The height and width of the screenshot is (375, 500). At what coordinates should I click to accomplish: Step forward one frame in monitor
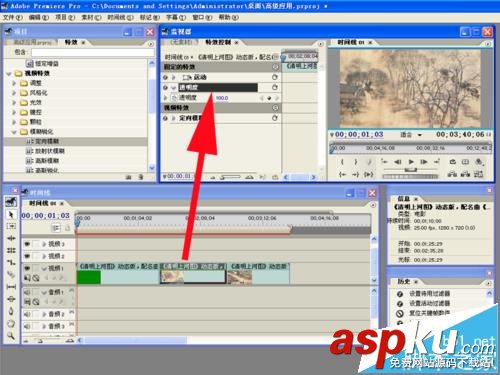pyautogui.click(x=424, y=162)
